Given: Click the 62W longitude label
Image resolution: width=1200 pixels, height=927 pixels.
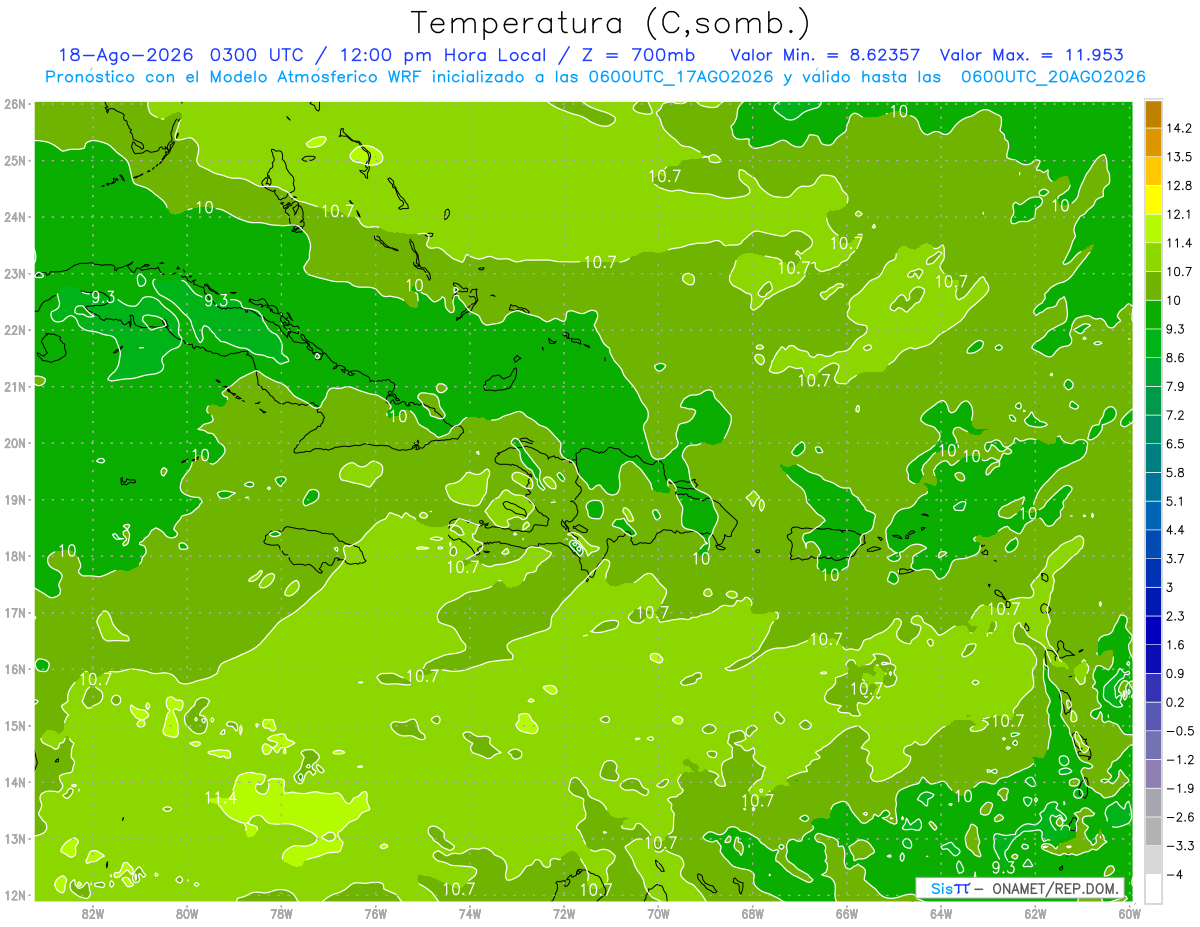Looking at the screenshot, I should click(x=1035, y=913).
